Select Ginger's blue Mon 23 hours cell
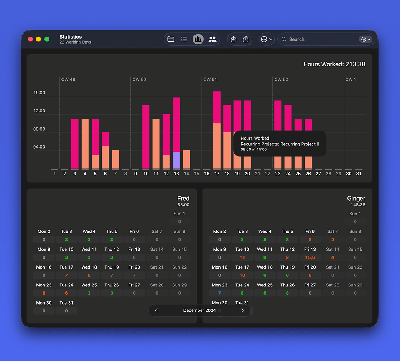 point(219,293)
